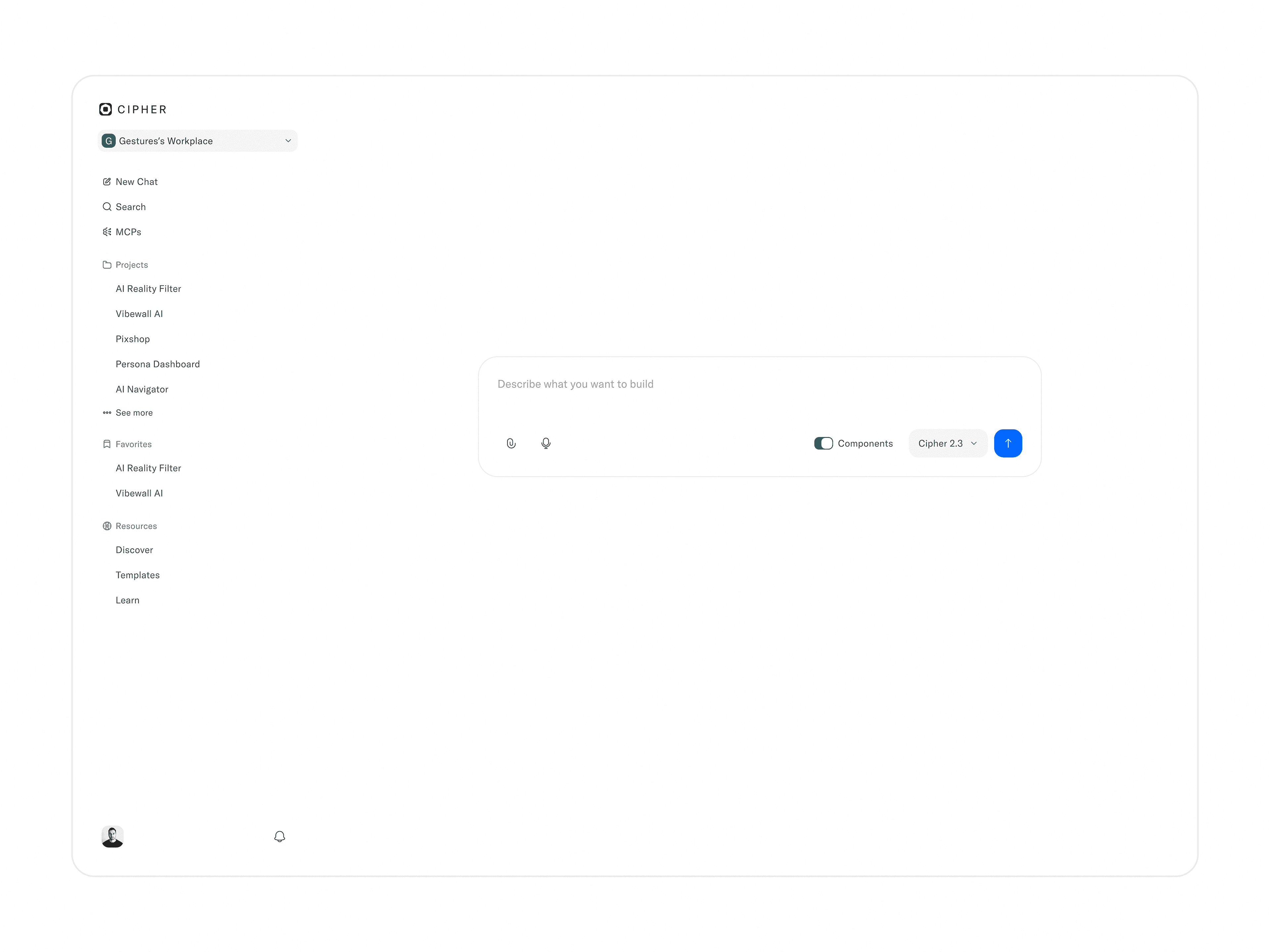Open the Cipher 2.3 model dropdown
1270x952 pixels.
[x=947, y=443]
